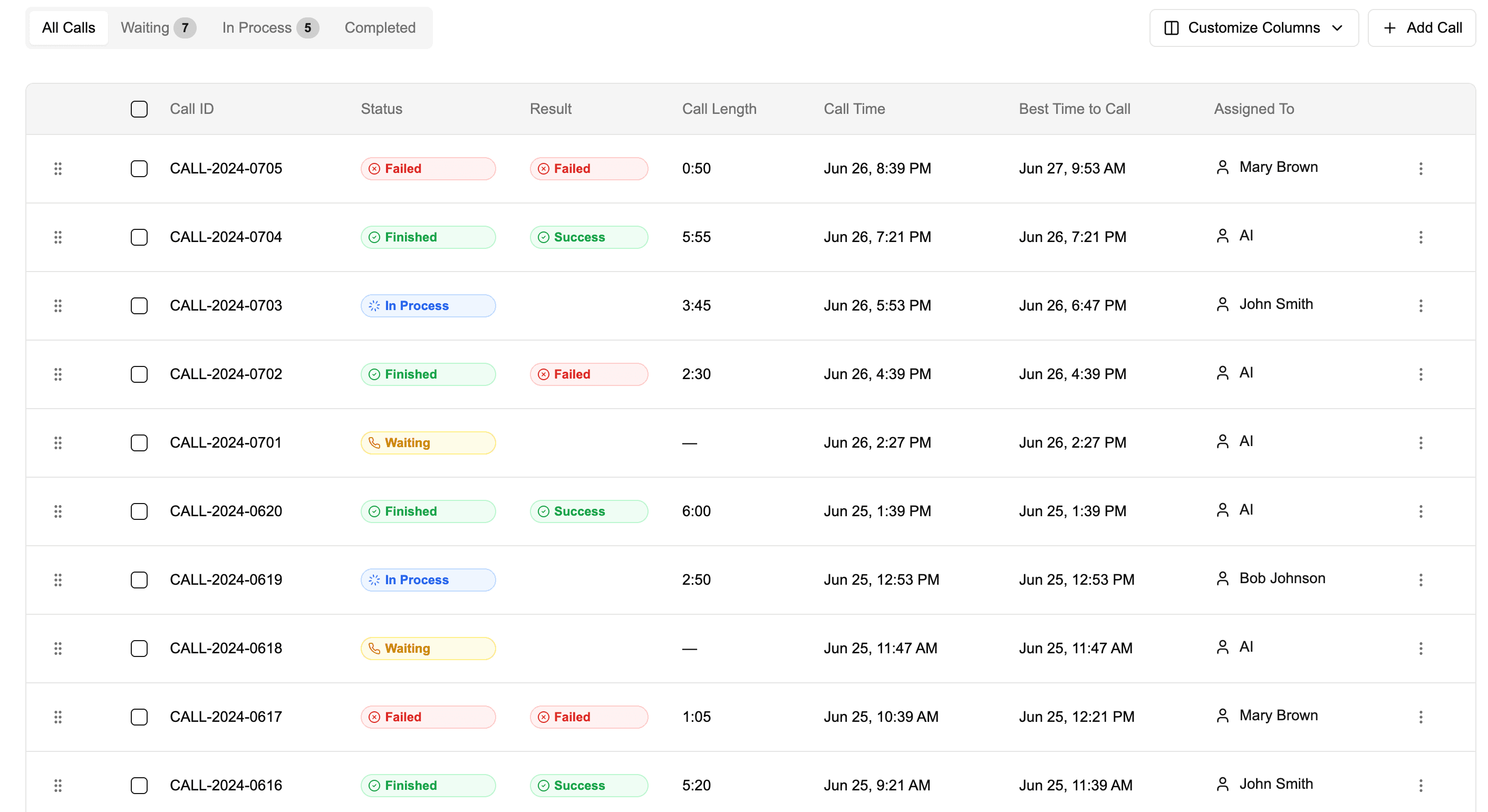Show the In Process tab

[x=270, y=28]
